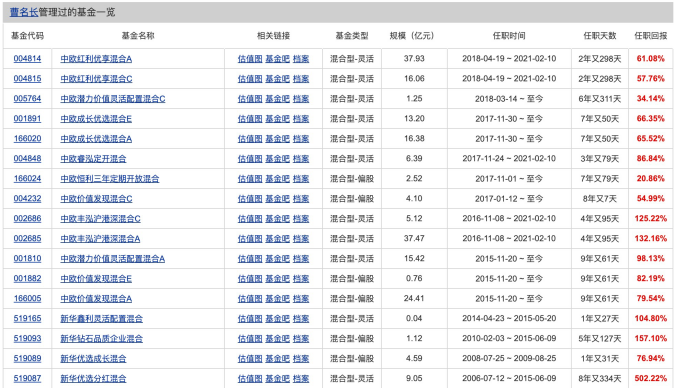
Task: Open 基金吧 link for 中欧成长优选混合E
Action: click(277, 119)
